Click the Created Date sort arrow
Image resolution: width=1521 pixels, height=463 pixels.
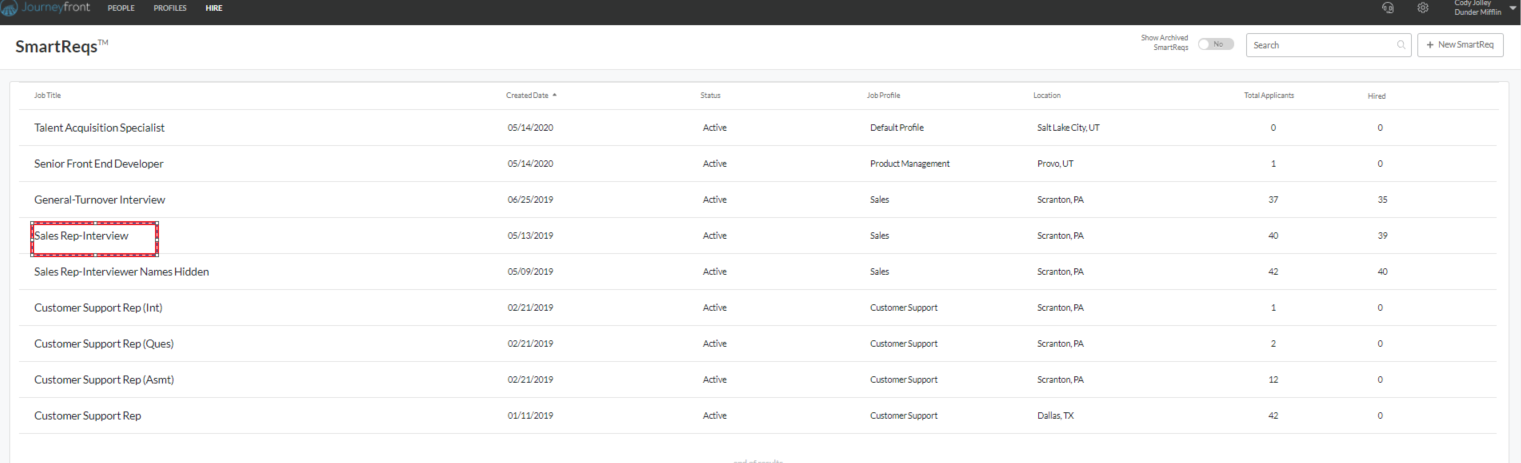[554, 95]
